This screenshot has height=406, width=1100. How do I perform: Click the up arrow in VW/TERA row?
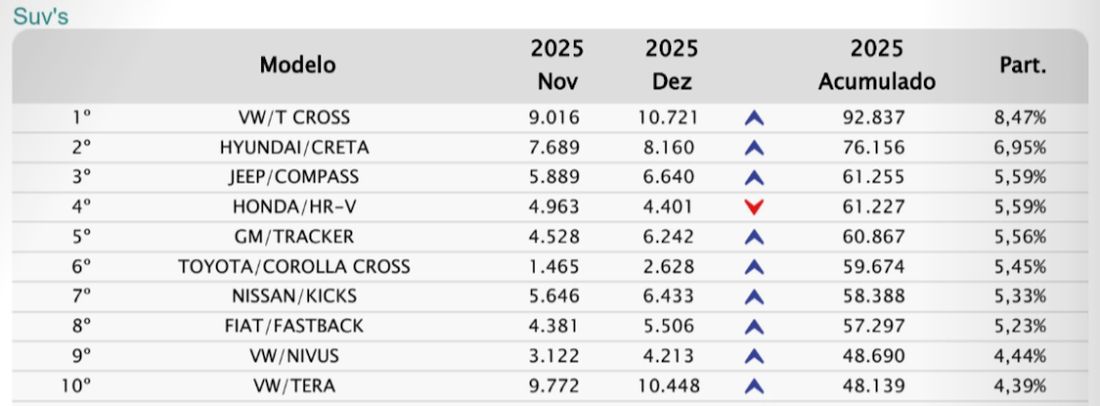(x=754, y=386)
